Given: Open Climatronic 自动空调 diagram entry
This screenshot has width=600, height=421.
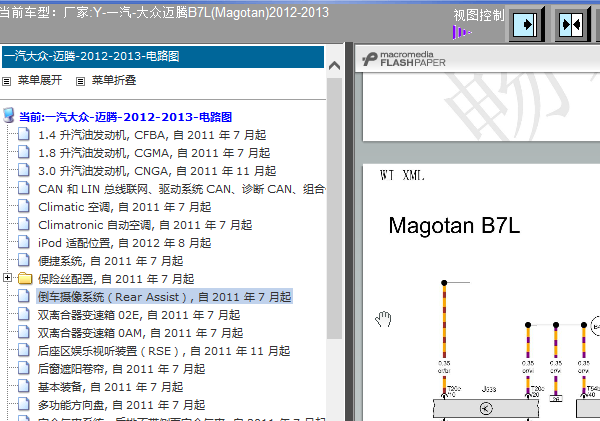Looking at the screenshot, I should pyautogui.click(x=145, y=225).
